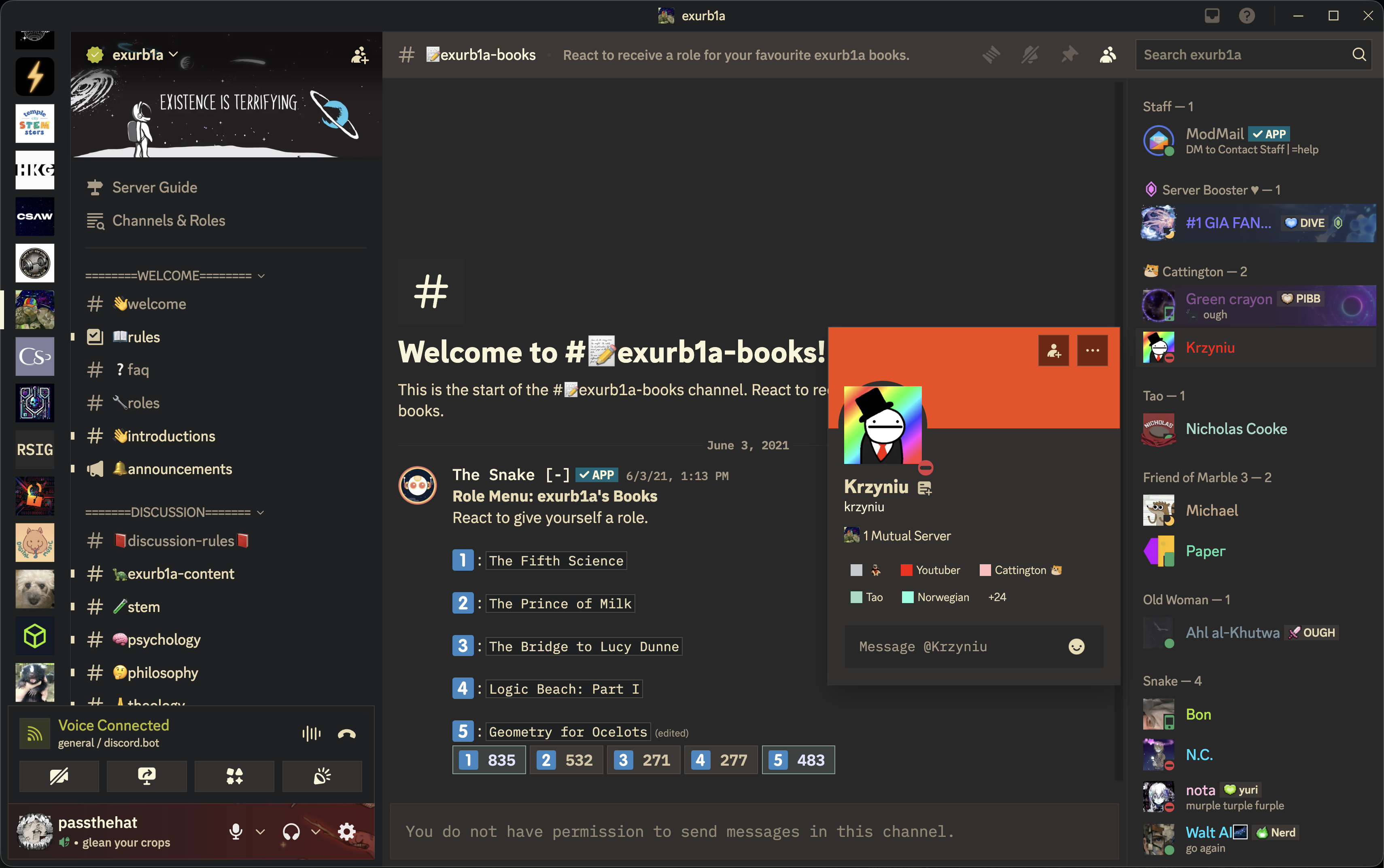Open Nicholas Cooke in member list
The height and width of the screenshot is (868, 1384).
coord(1256,430)
